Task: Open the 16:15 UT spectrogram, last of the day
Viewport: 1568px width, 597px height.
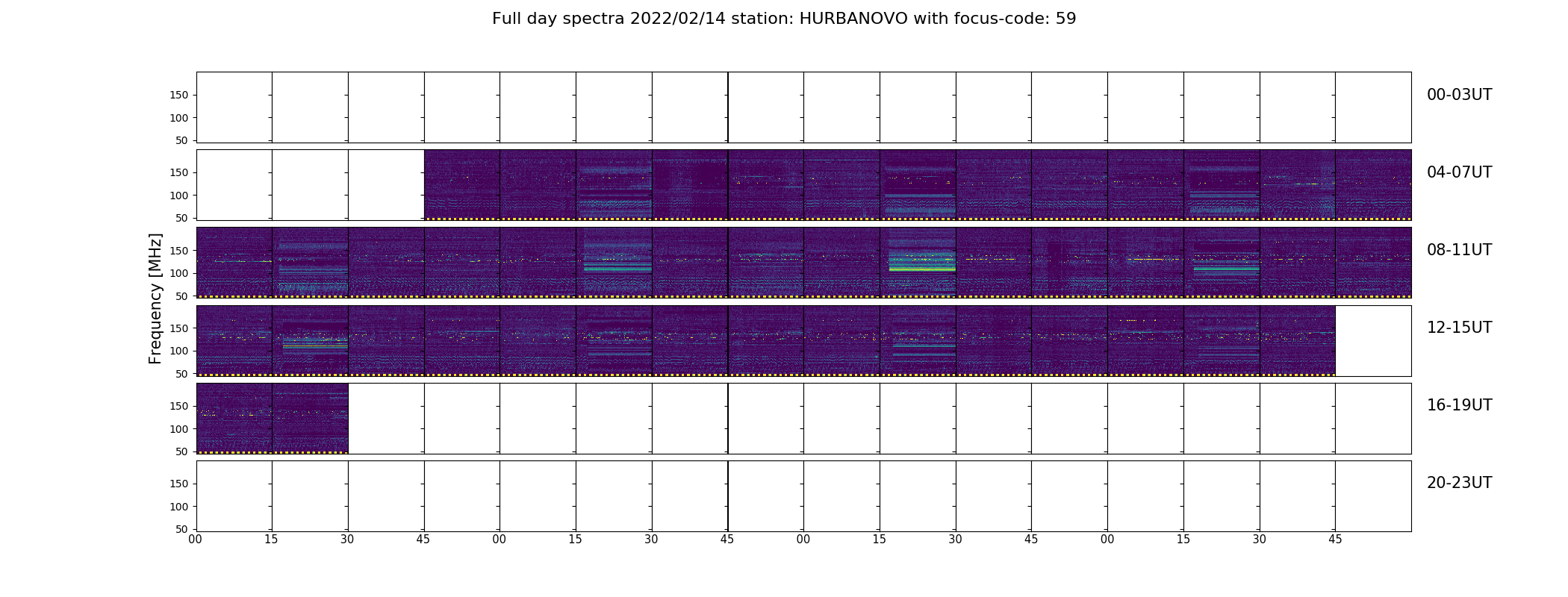Action: click(310, 418)
